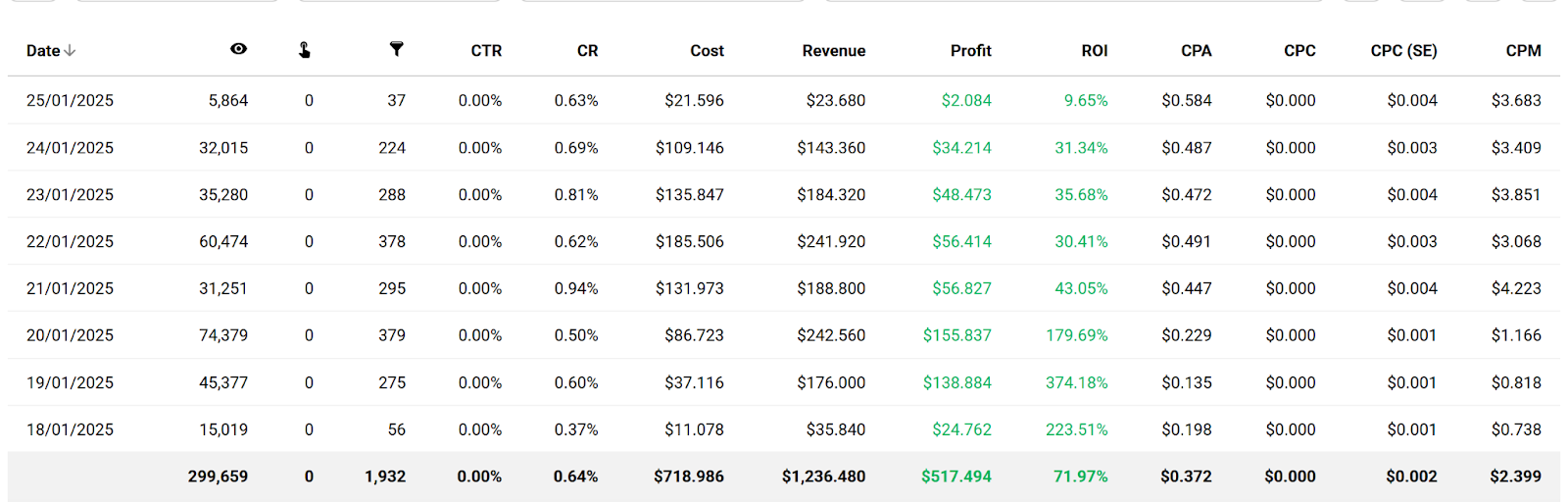Click the sort arrow next to Date

click(71, 51)
